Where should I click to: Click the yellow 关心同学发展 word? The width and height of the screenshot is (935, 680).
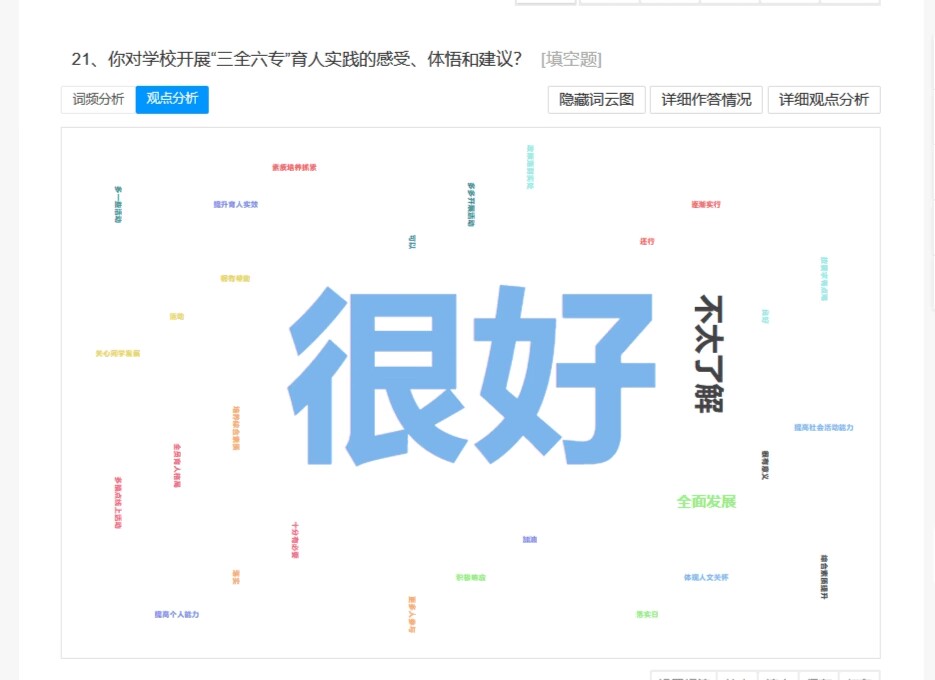coord(118,353)
